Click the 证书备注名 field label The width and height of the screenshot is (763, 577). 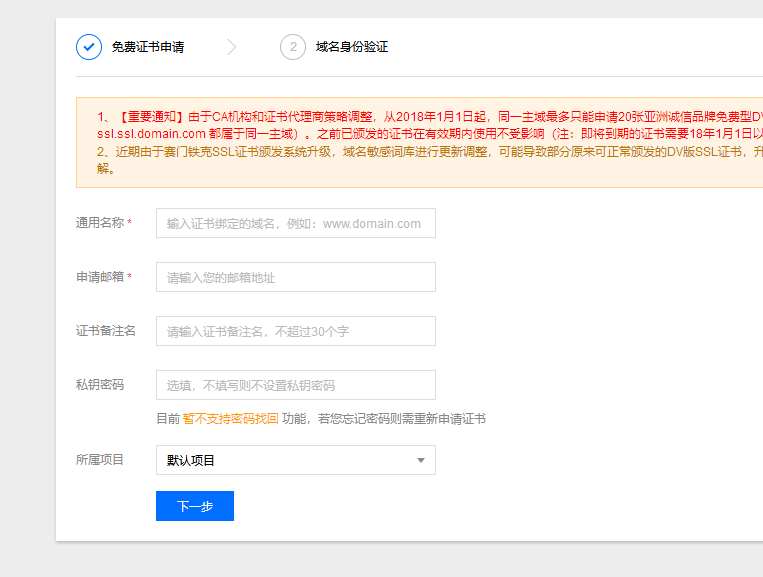tap(106, 331)
